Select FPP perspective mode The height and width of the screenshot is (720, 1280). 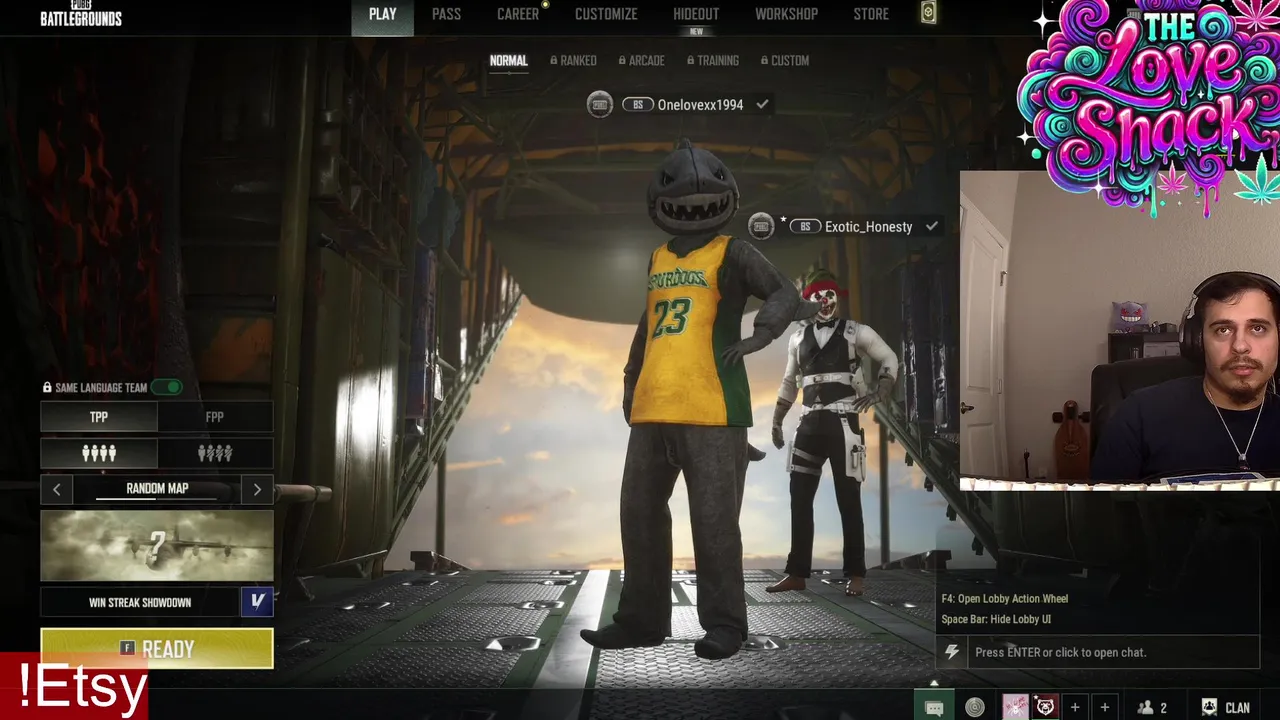pos(215,417)
